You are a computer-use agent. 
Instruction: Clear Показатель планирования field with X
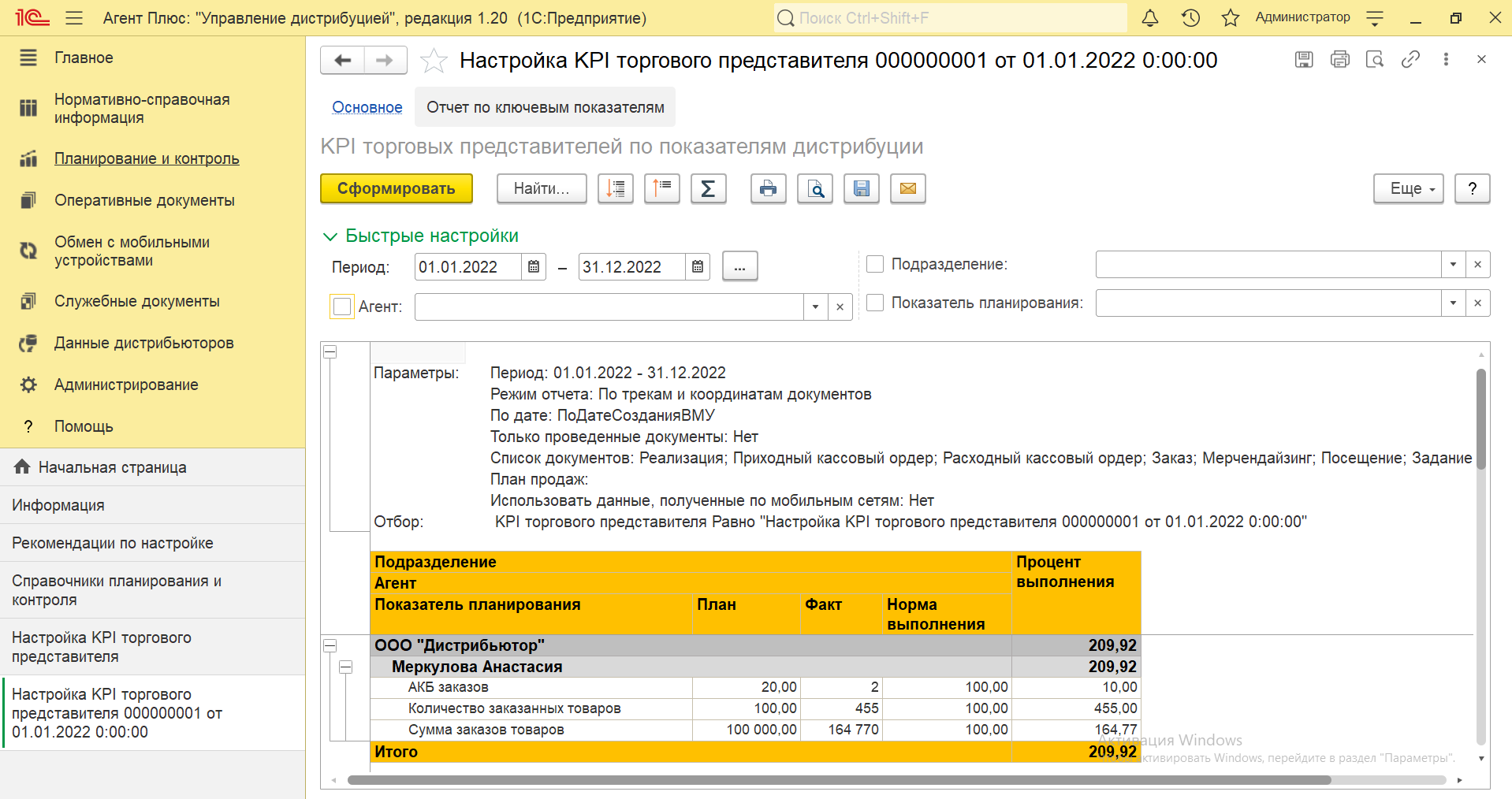1478,303
